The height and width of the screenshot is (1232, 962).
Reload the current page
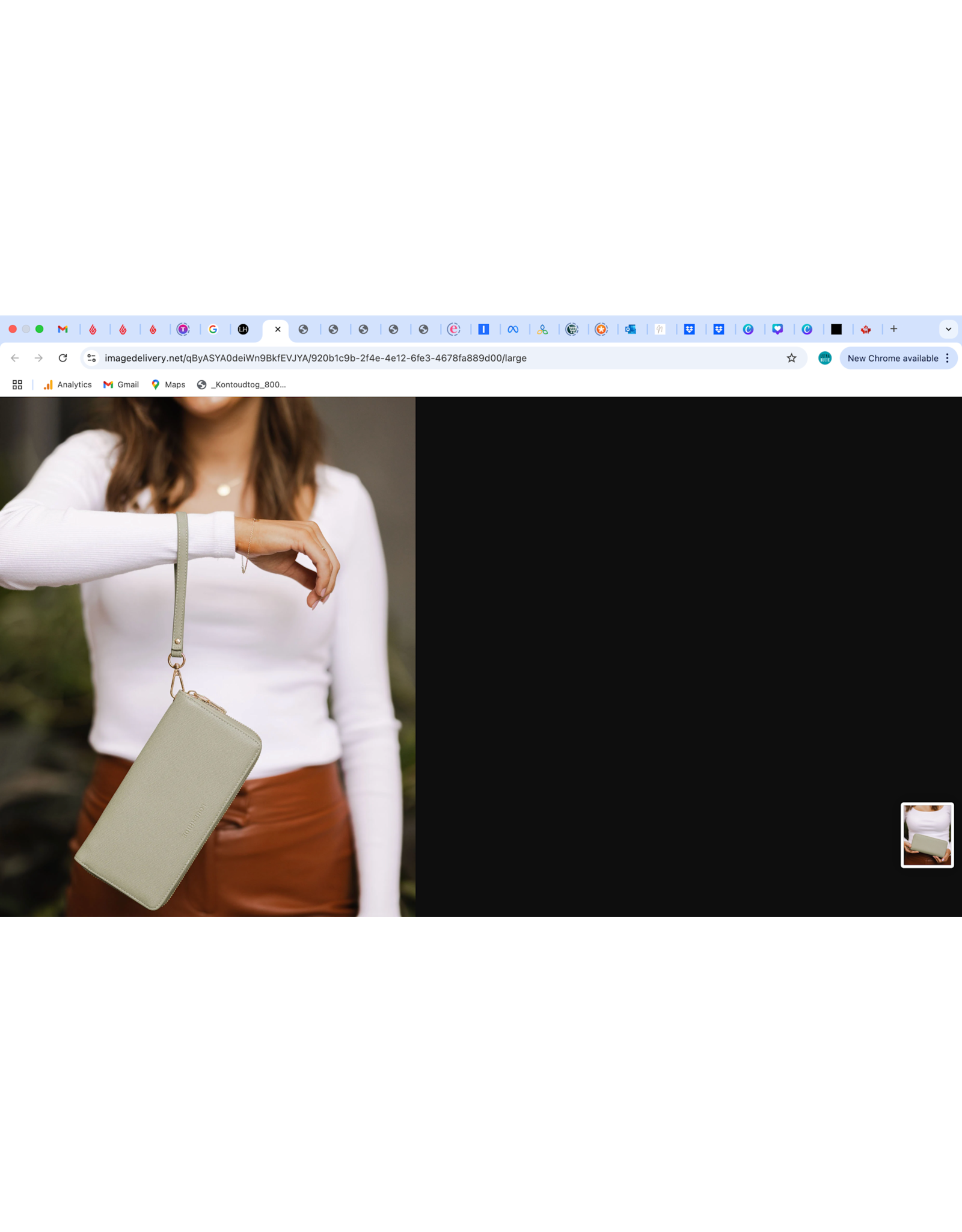63,358
